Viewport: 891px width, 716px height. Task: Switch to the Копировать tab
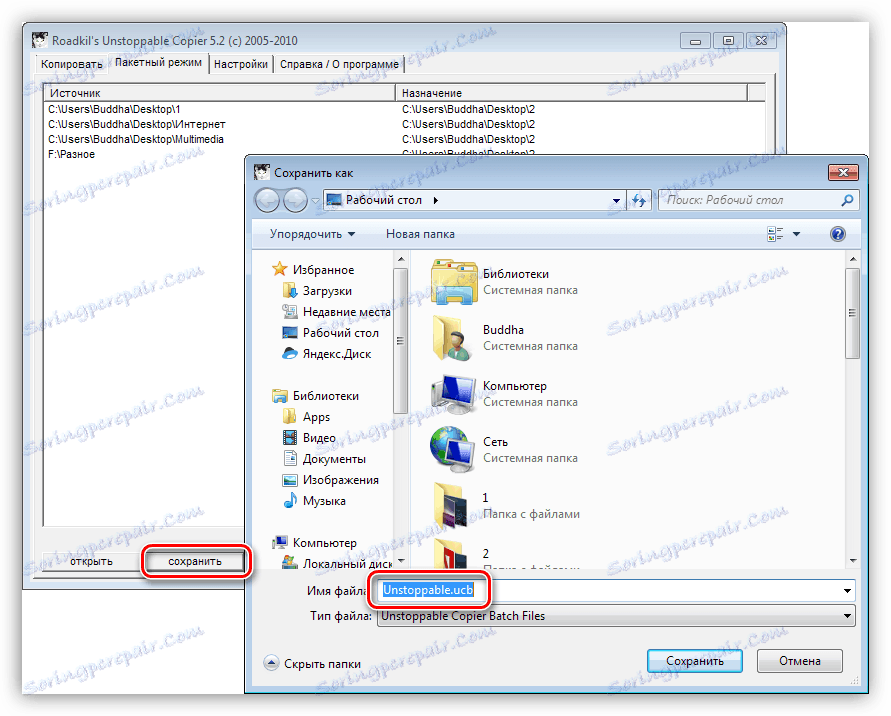click(x=72, y=64)
